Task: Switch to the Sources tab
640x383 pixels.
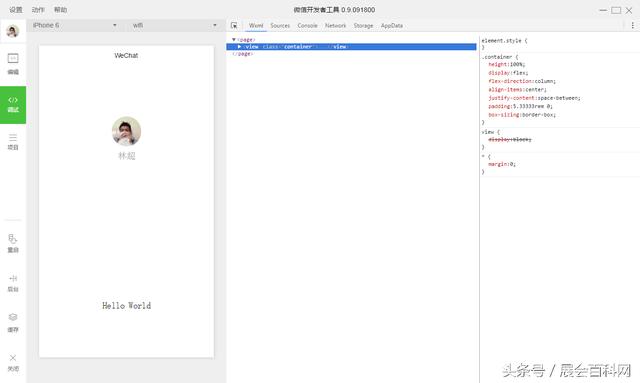Action: pos(280,25)
